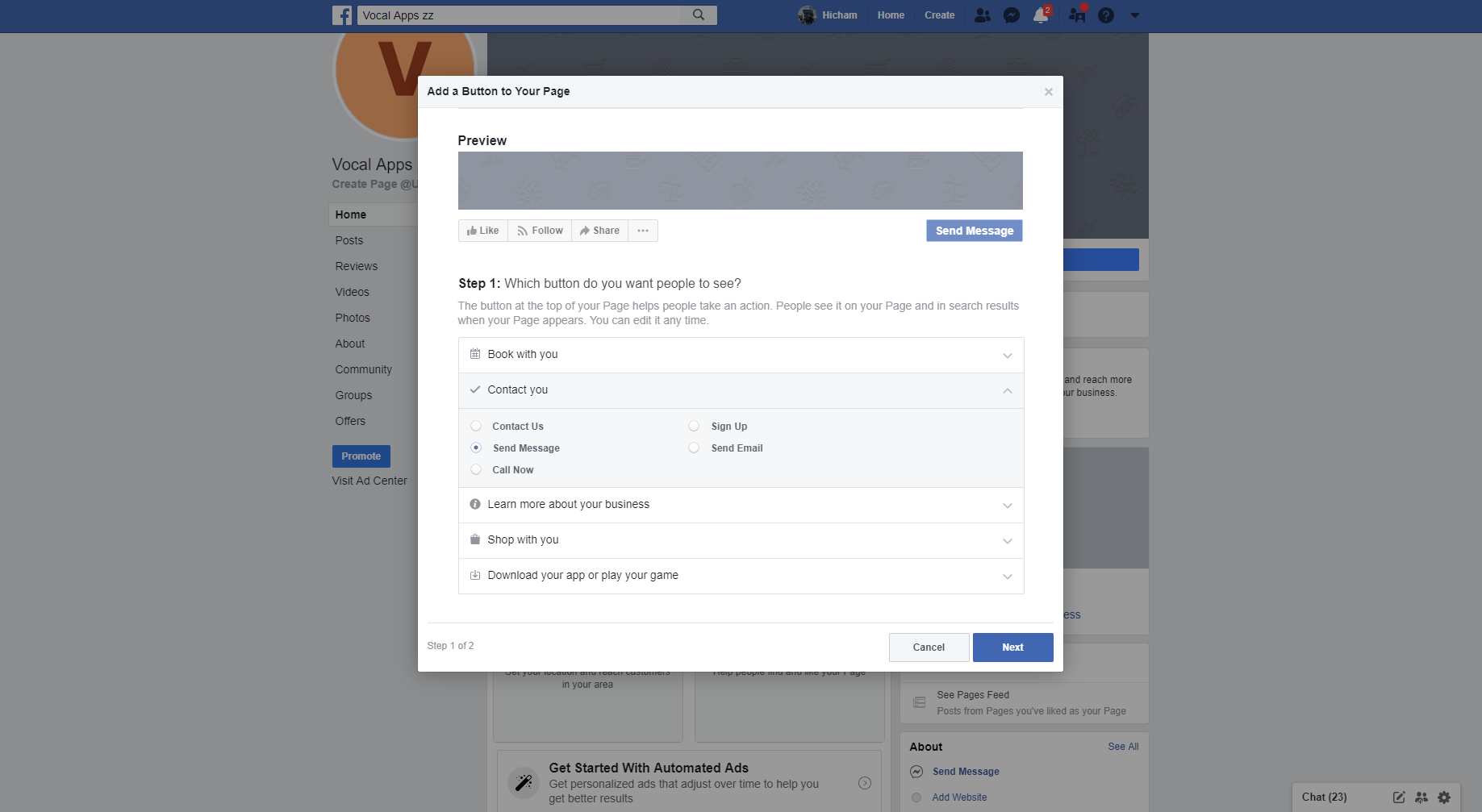
Task: Click the download icon beside Download your app
Action: tap(475, 575)
